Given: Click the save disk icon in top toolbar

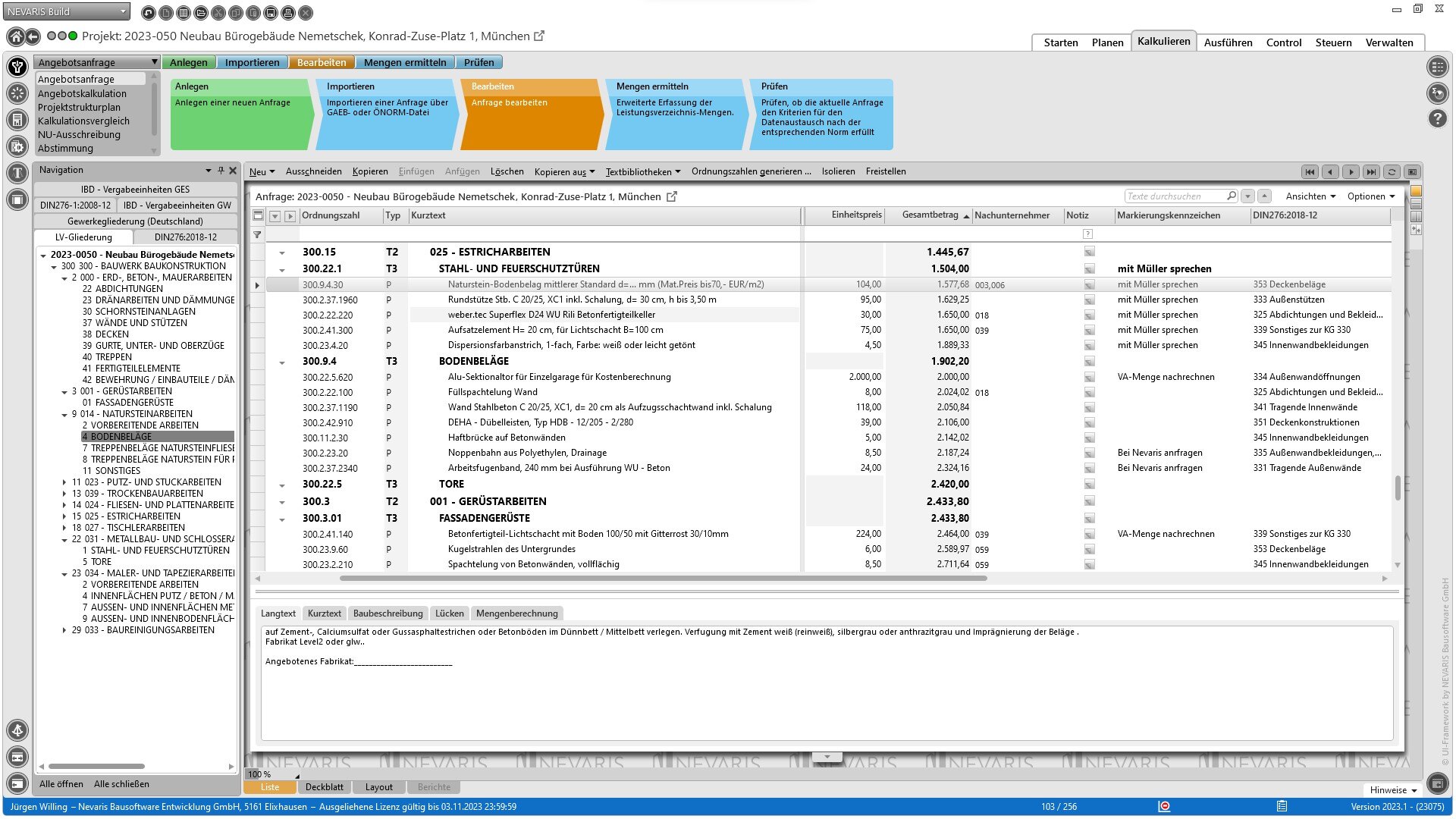Looking at the screenshot, I should (x=271, y=13).
